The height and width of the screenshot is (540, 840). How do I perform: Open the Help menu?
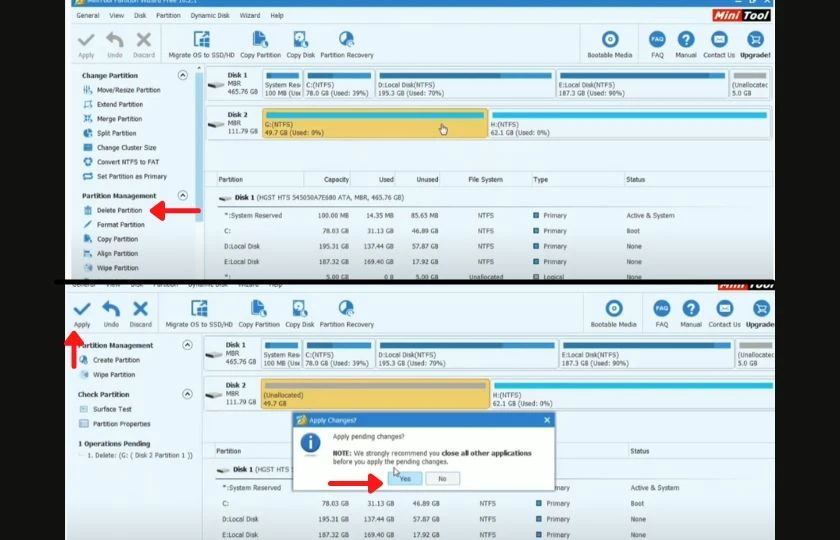[277, 16]
